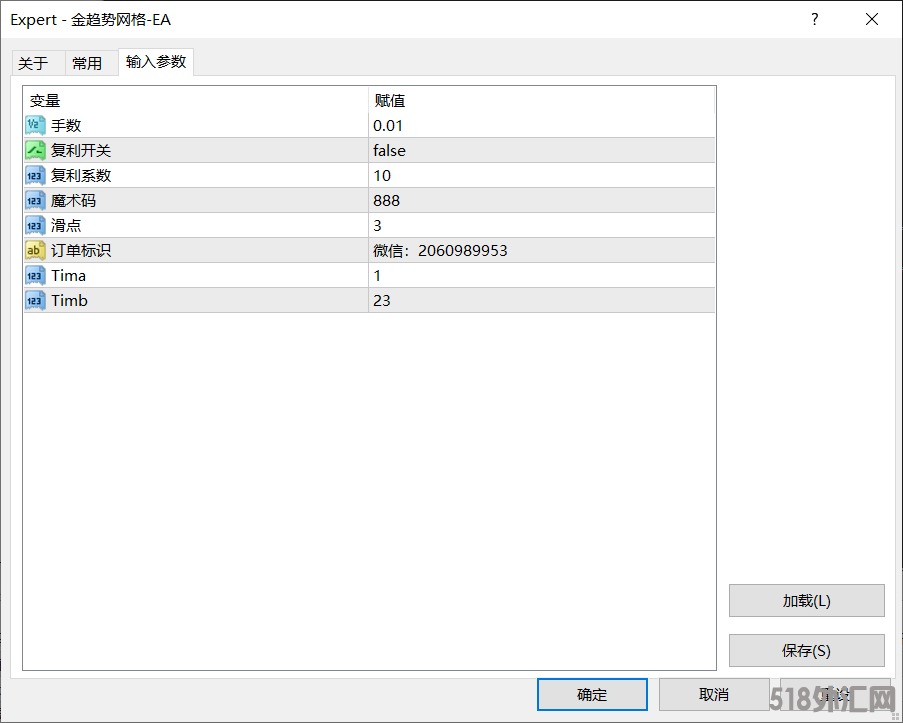
Task: Click the 赋值 column header
Action: click(541, 100)
